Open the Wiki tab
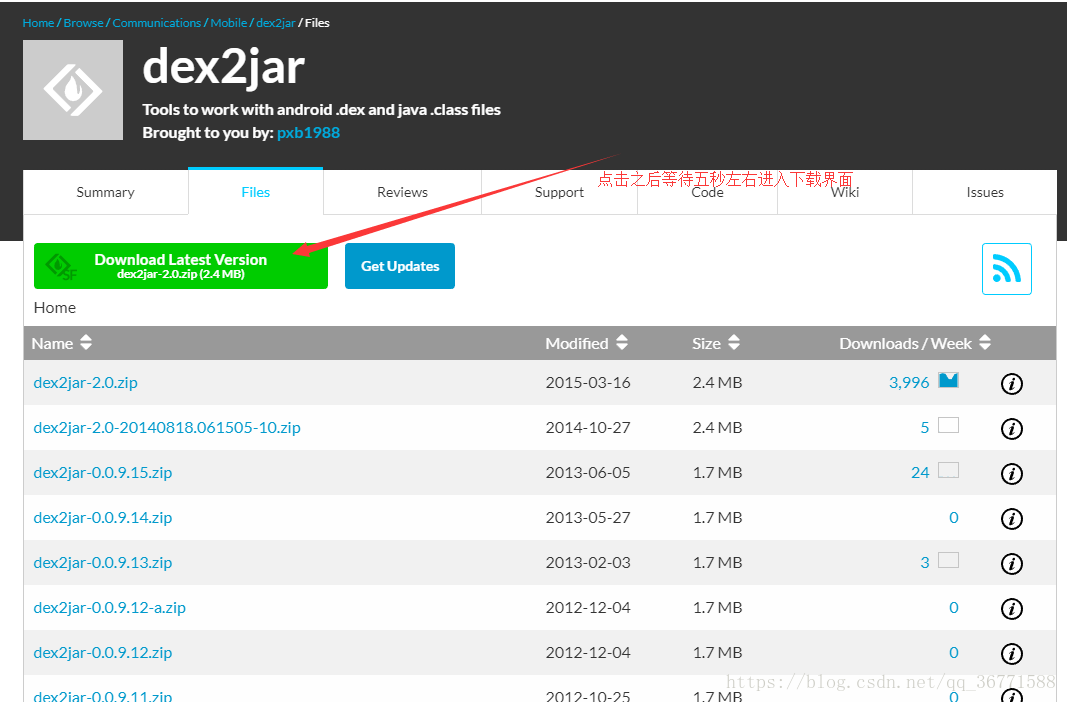 click(x=844, y=193)
